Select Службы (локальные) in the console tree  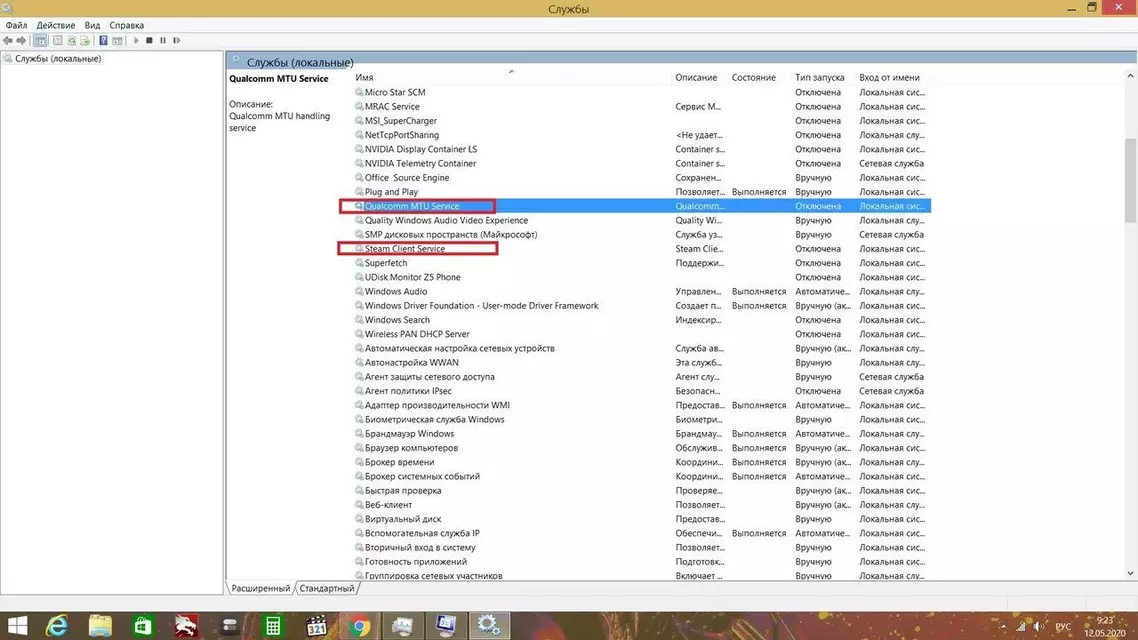pos(57,59)
